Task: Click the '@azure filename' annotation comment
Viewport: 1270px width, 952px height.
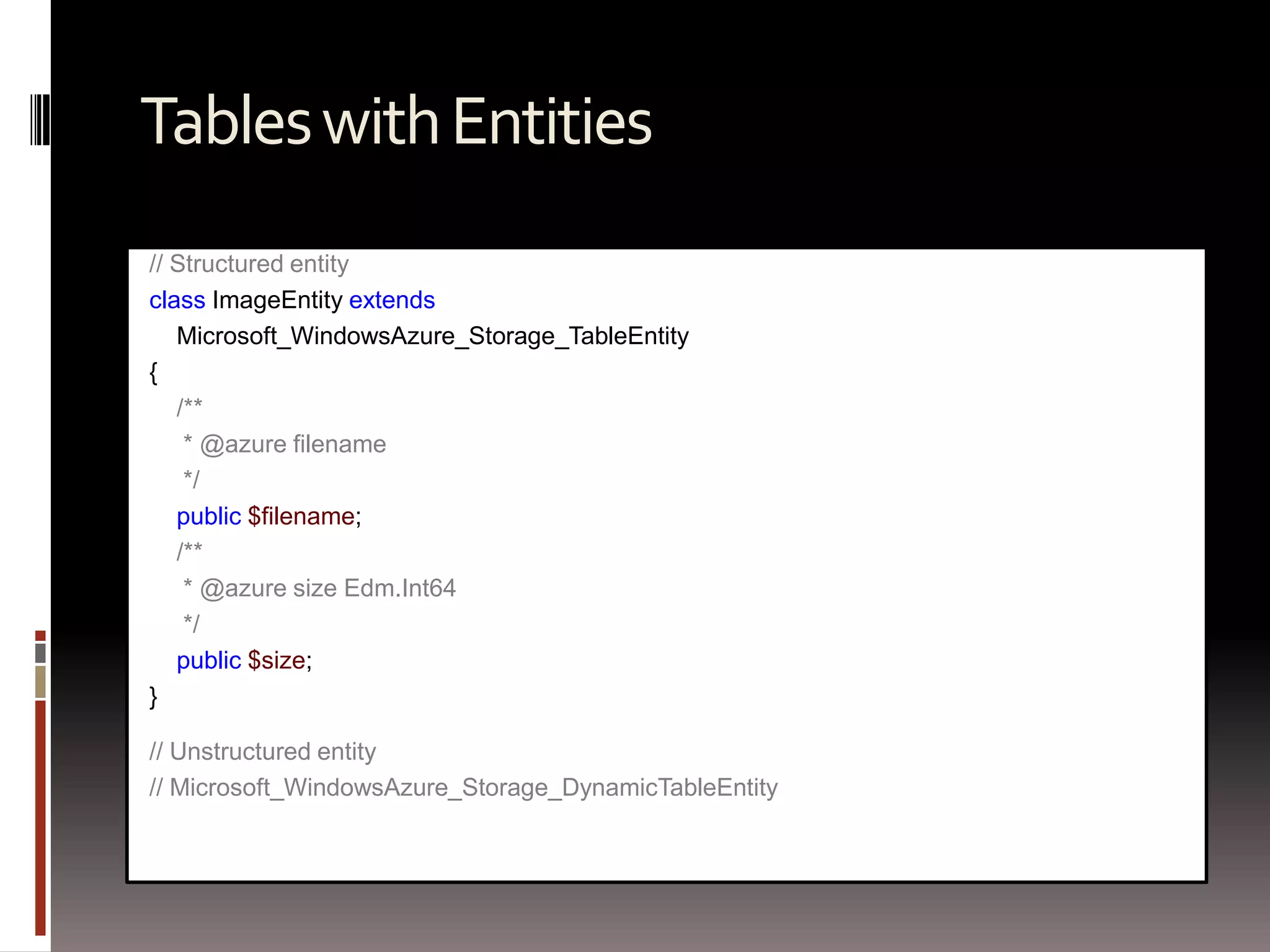Action: 293,444
